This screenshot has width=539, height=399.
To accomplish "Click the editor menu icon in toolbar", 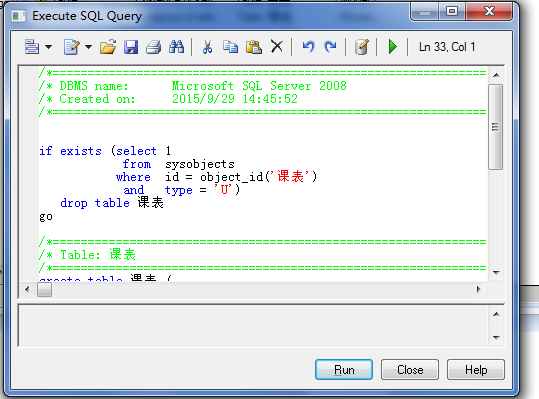I will point(32,47).
